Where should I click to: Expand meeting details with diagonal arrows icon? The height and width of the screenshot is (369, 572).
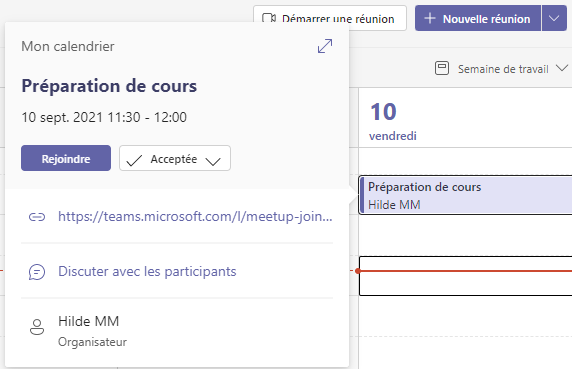tap(325, 46)
